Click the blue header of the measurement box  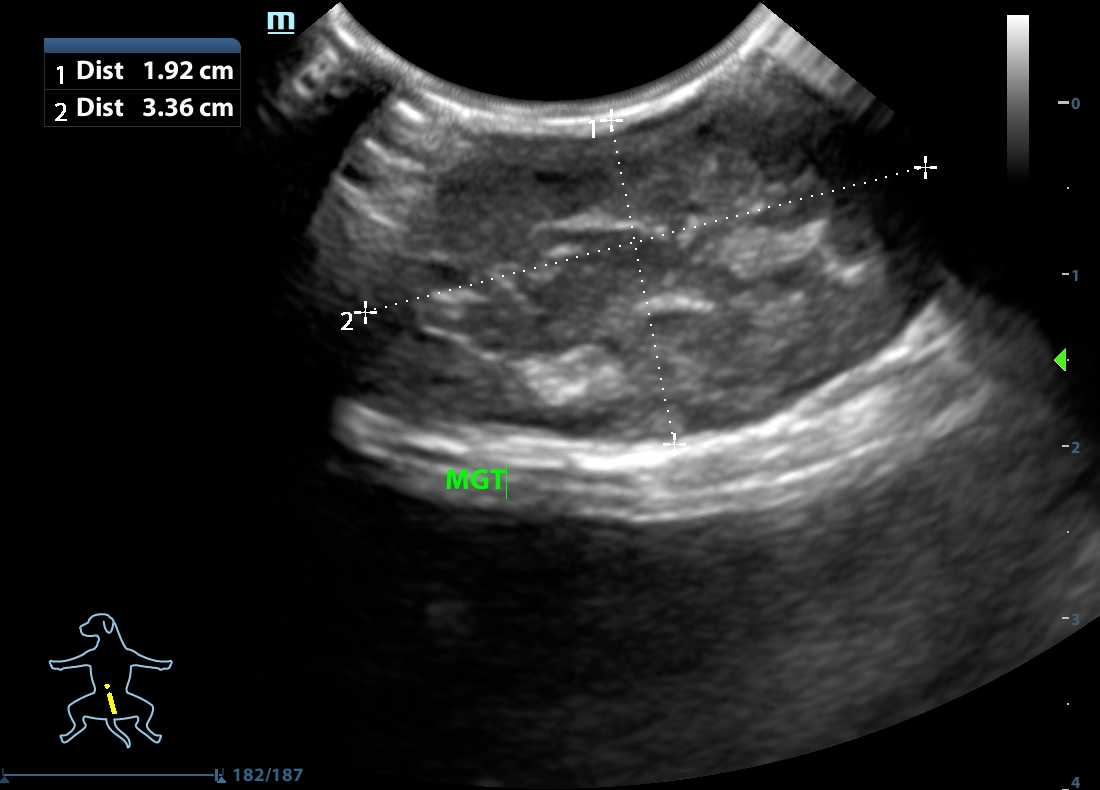pos(142,45)
